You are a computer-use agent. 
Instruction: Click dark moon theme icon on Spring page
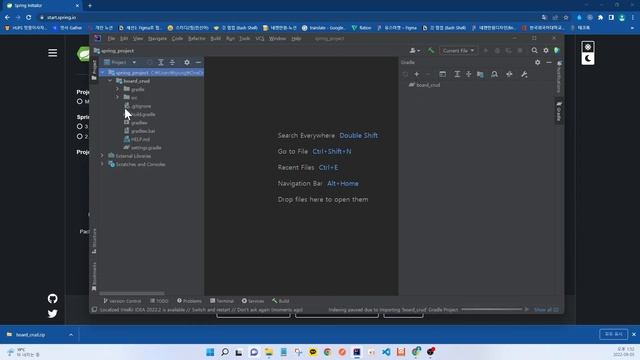(588, 58)
